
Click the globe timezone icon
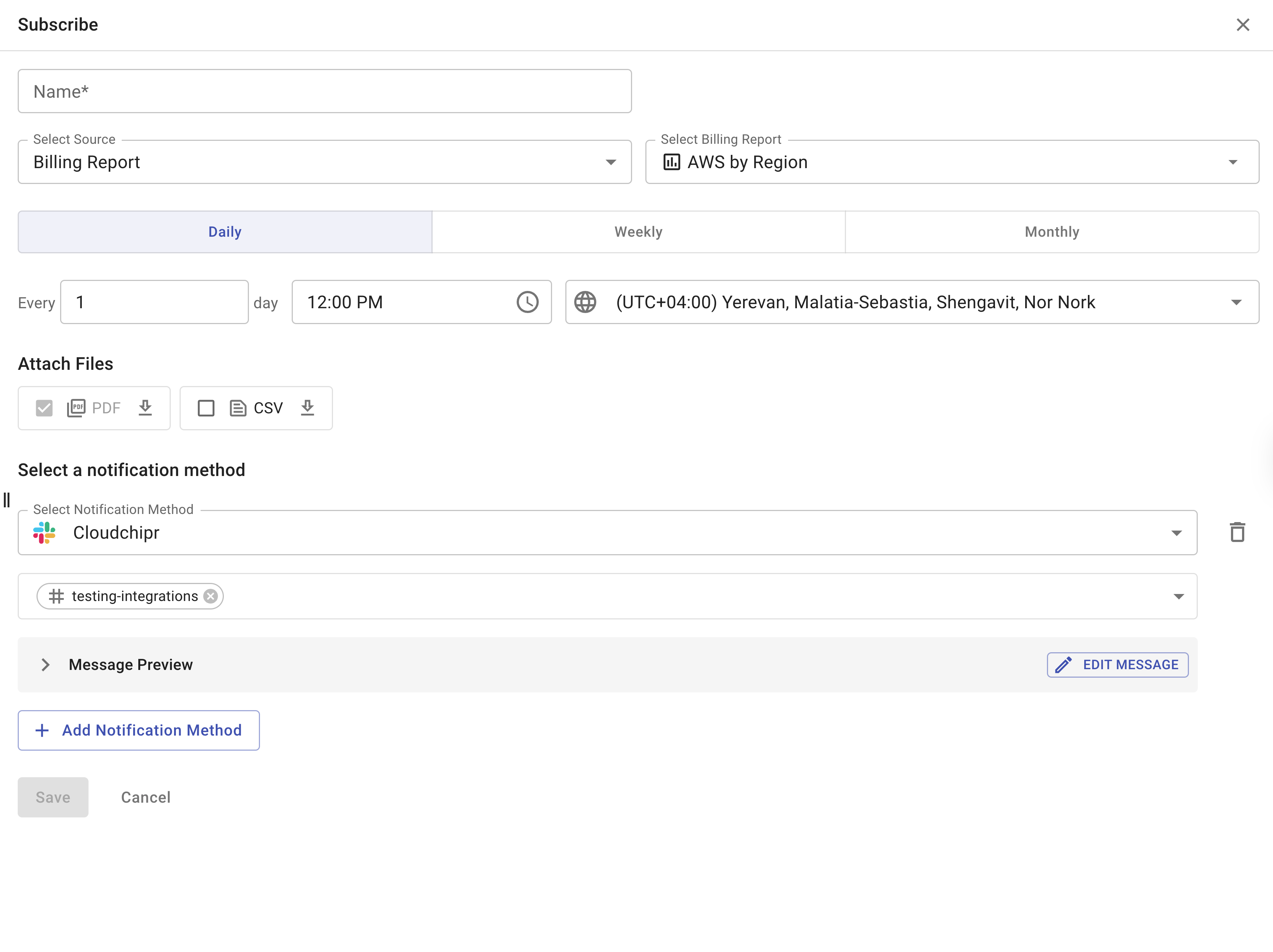pyautogui.click(x=585, y=302)
